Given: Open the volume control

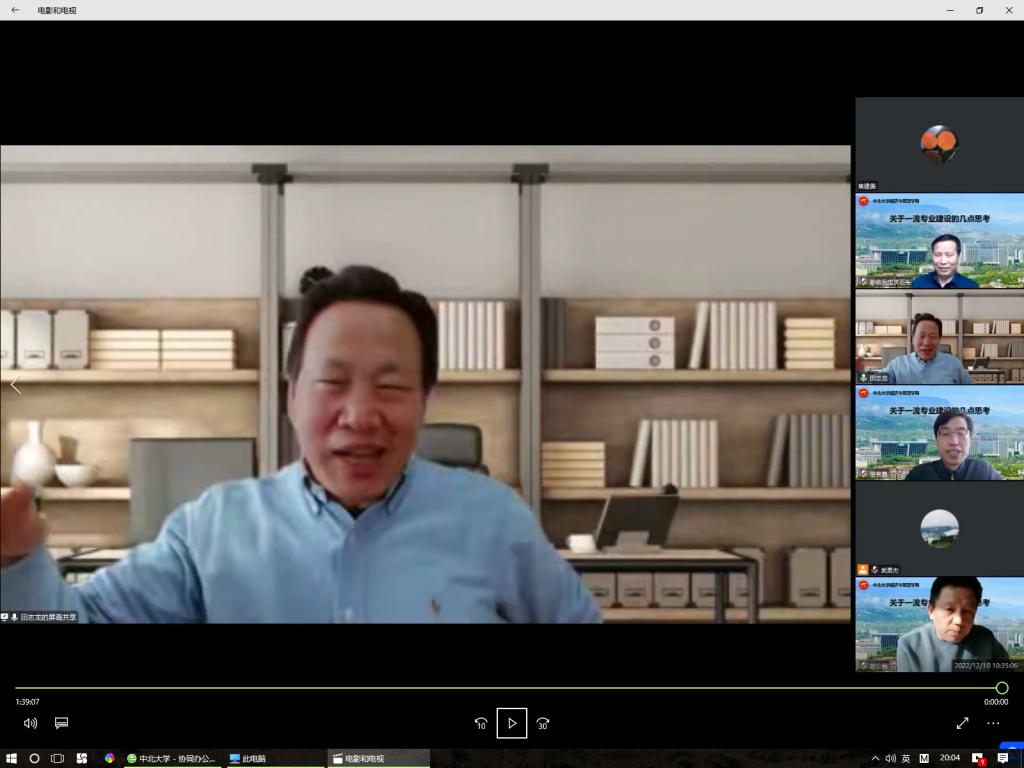Looking at the screenshot, I should 30,723.
